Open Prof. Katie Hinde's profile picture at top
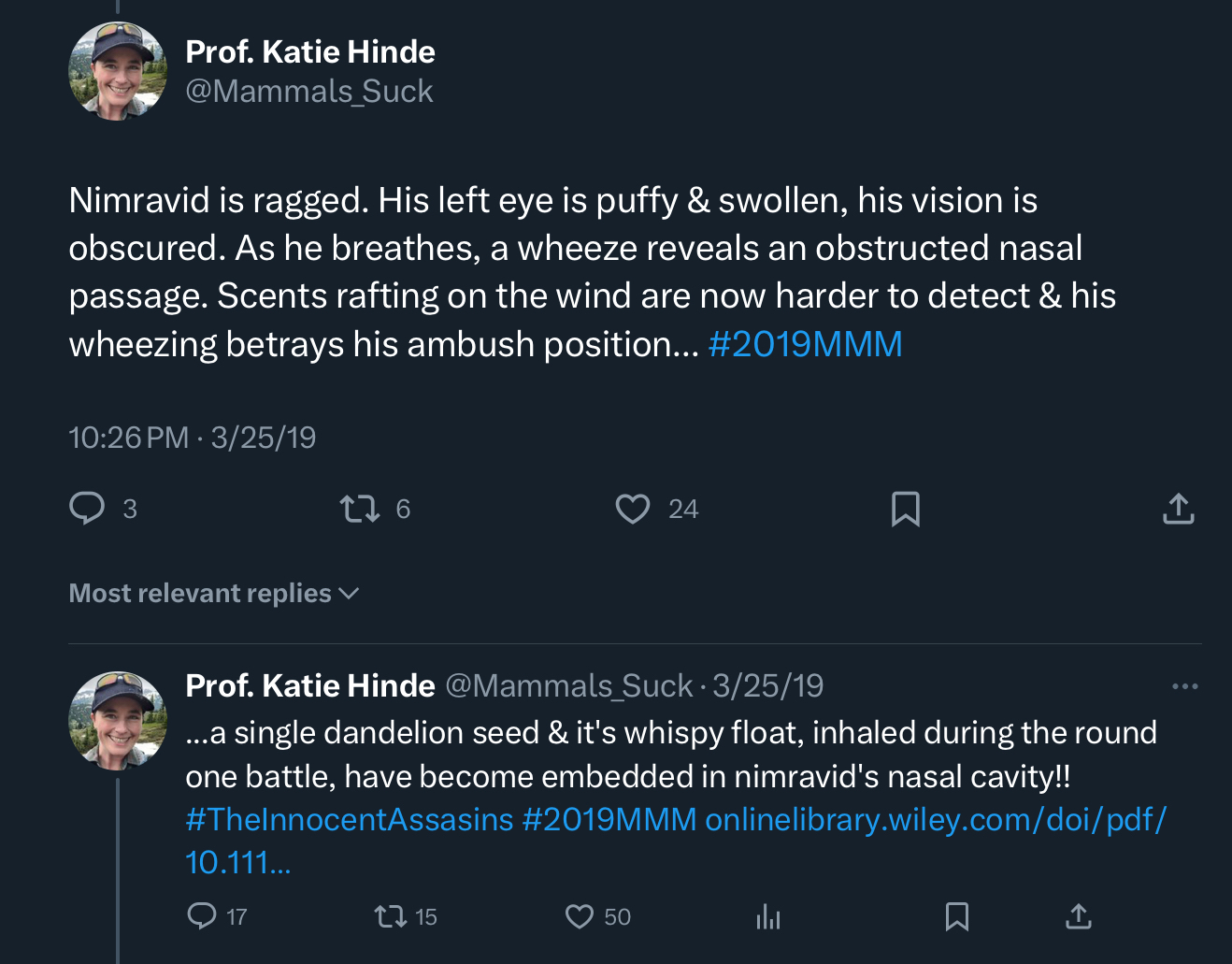Screen dimensions: 1232x964 (118, 72)
